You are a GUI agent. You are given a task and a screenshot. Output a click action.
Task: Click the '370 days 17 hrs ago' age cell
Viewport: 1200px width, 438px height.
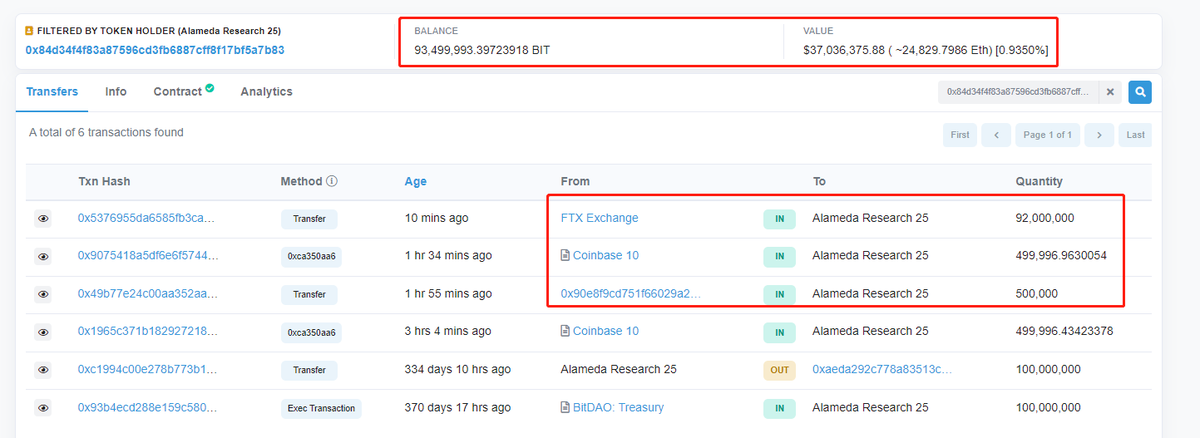tap(457, 408)
